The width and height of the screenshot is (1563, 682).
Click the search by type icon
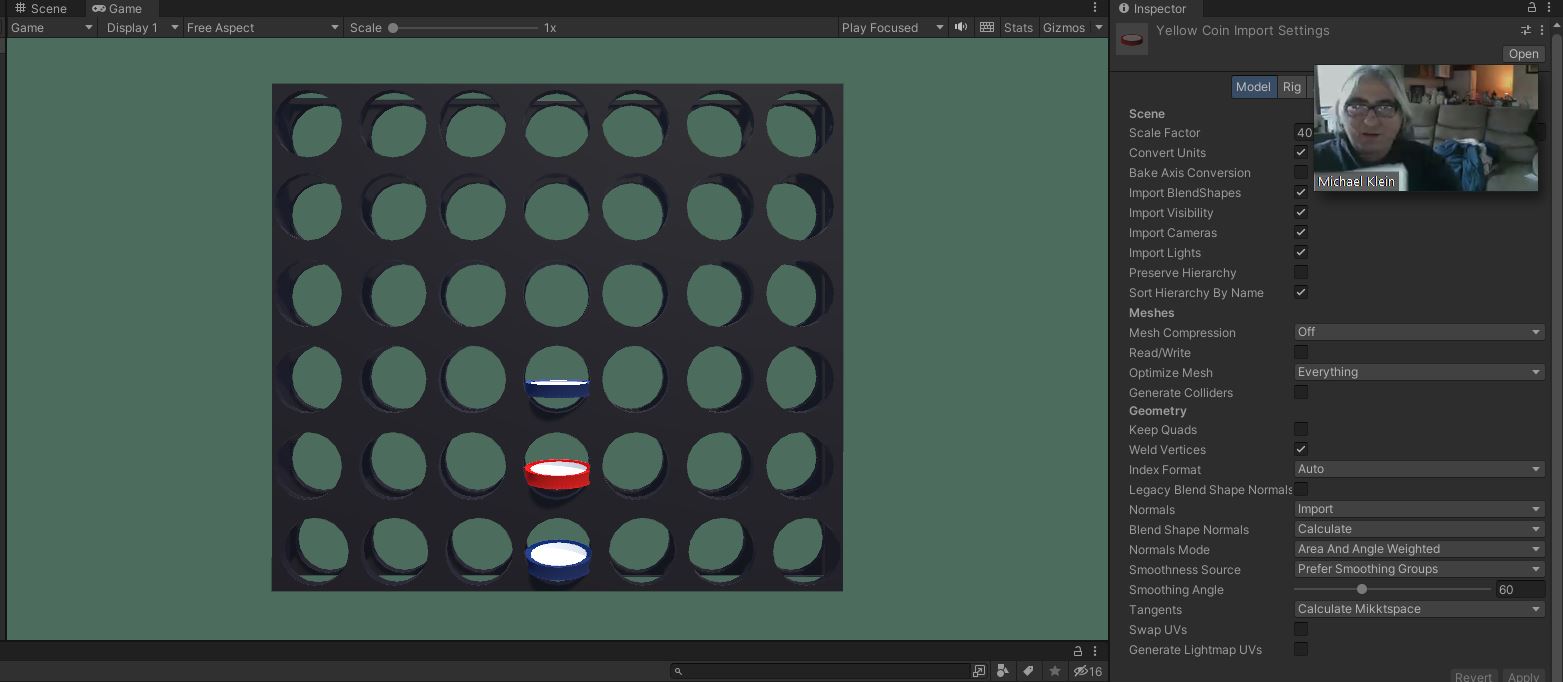[x=1003, y=671]
